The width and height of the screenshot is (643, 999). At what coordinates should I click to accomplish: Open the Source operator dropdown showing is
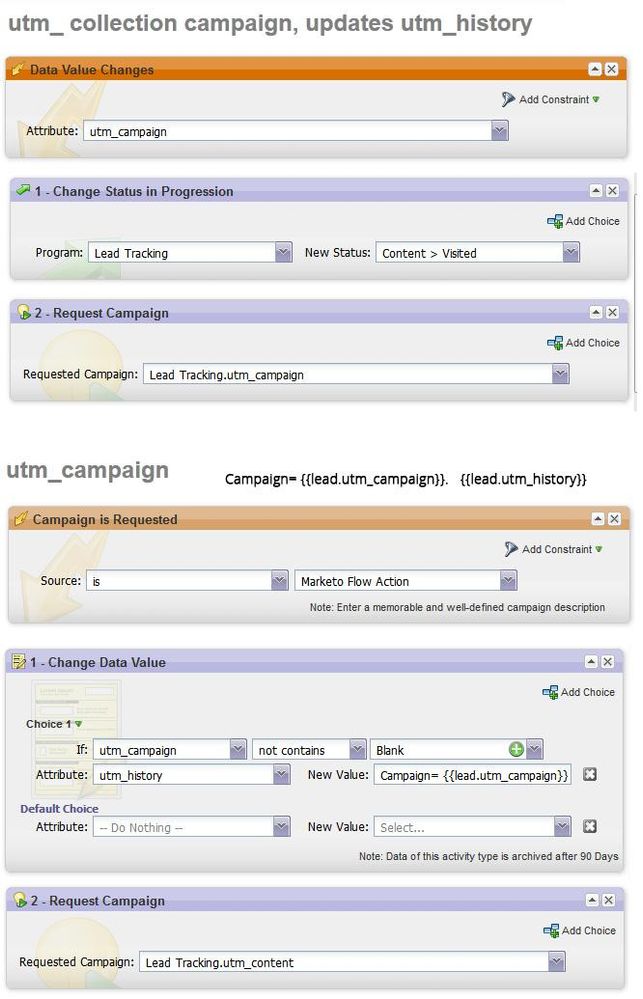(x=279, y=581)
